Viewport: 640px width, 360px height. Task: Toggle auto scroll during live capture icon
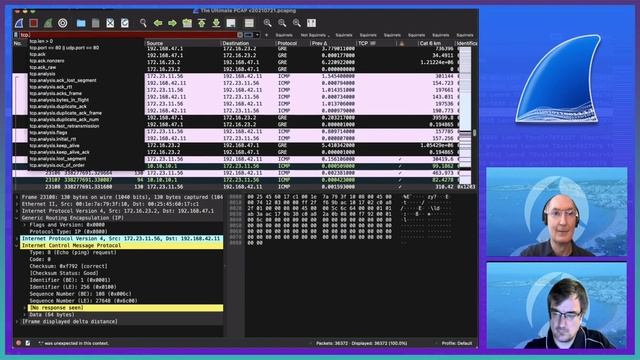(231, 23)
